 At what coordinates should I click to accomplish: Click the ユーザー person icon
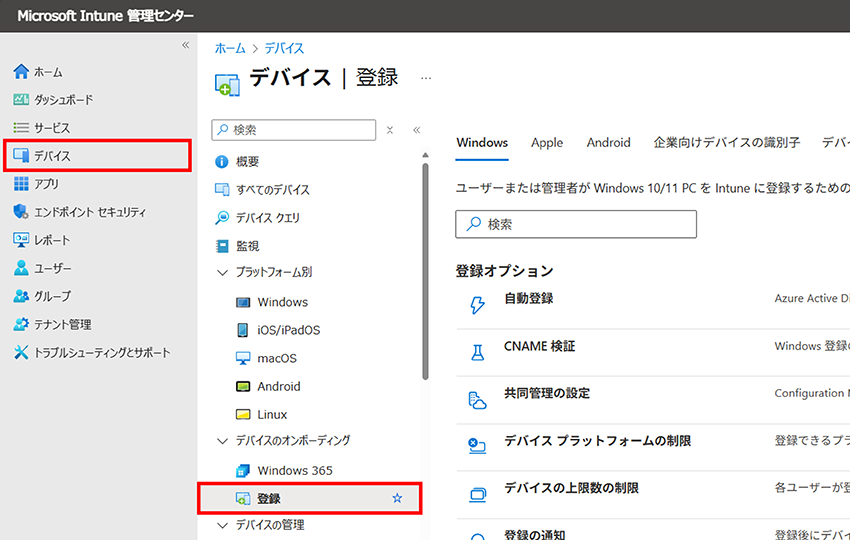pyautogui.click(x=21, y=268)
